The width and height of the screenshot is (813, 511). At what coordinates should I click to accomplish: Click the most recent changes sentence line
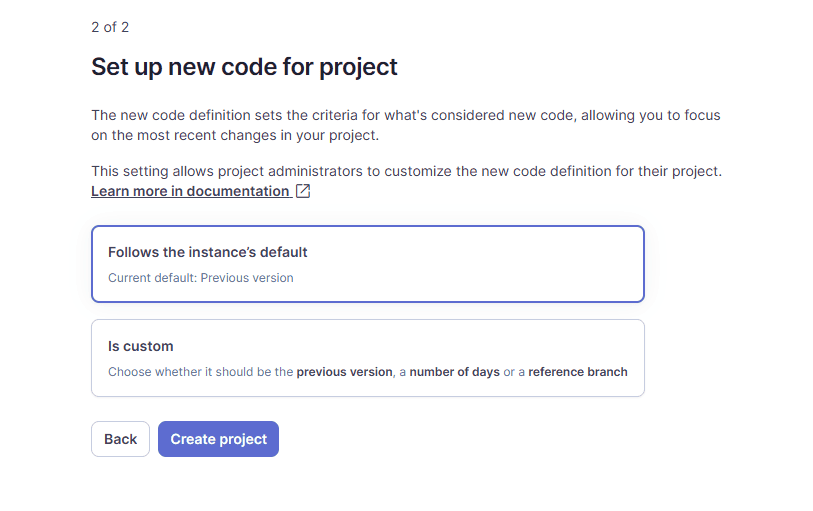point(235,136)
